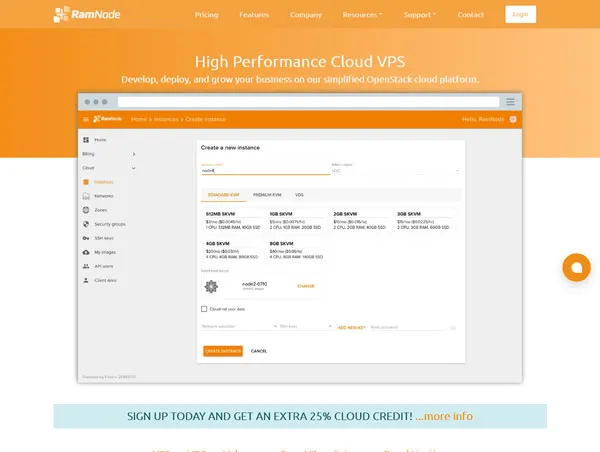The width and height of the screenshot is (600, 452).
Task: Open Networks from the sidebar
Action: 104,196
